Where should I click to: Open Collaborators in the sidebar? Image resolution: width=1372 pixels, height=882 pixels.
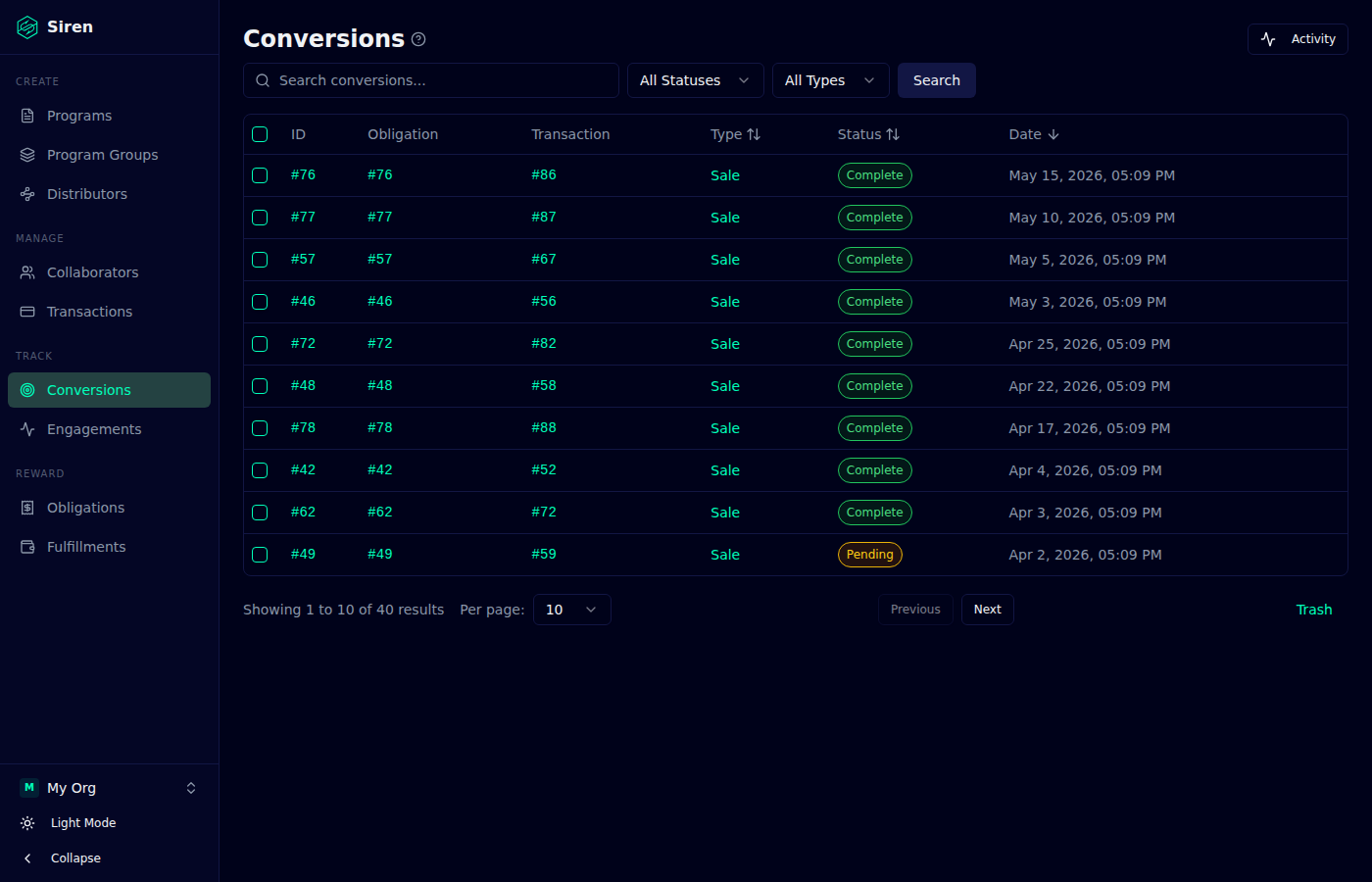pyautogui.click(x=109, y=272)
